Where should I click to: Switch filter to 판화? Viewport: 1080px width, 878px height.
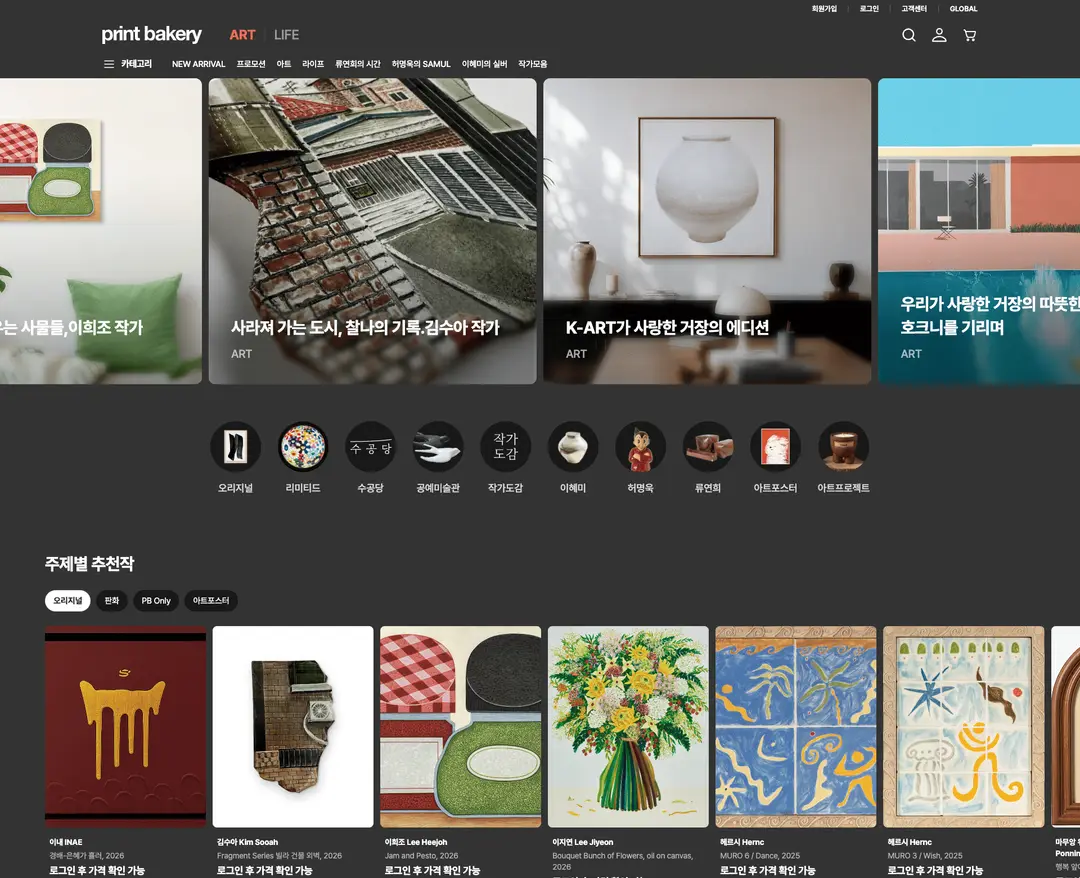(112, 600)
